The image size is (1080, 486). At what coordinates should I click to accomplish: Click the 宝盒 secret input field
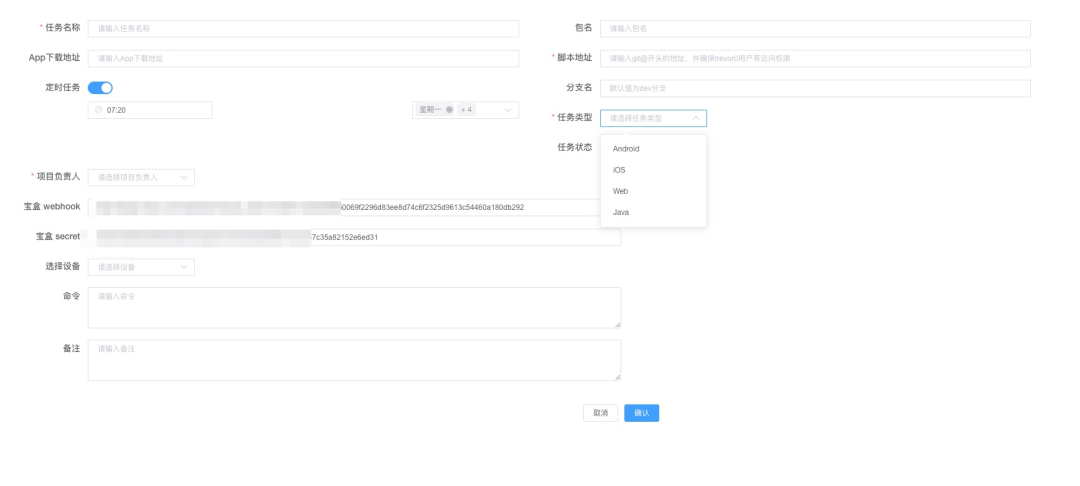(354, 237)
